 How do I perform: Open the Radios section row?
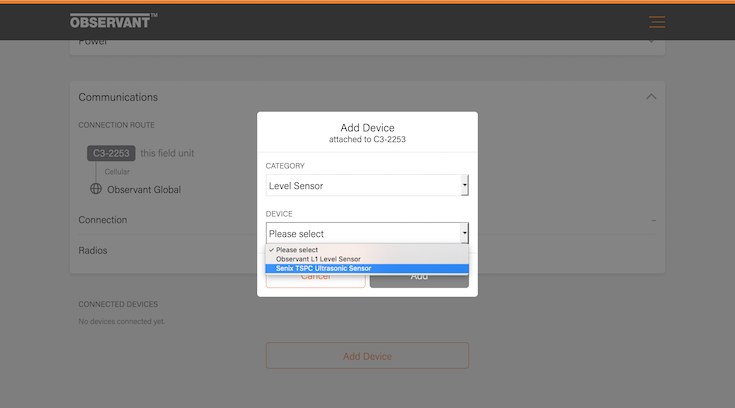93,250
